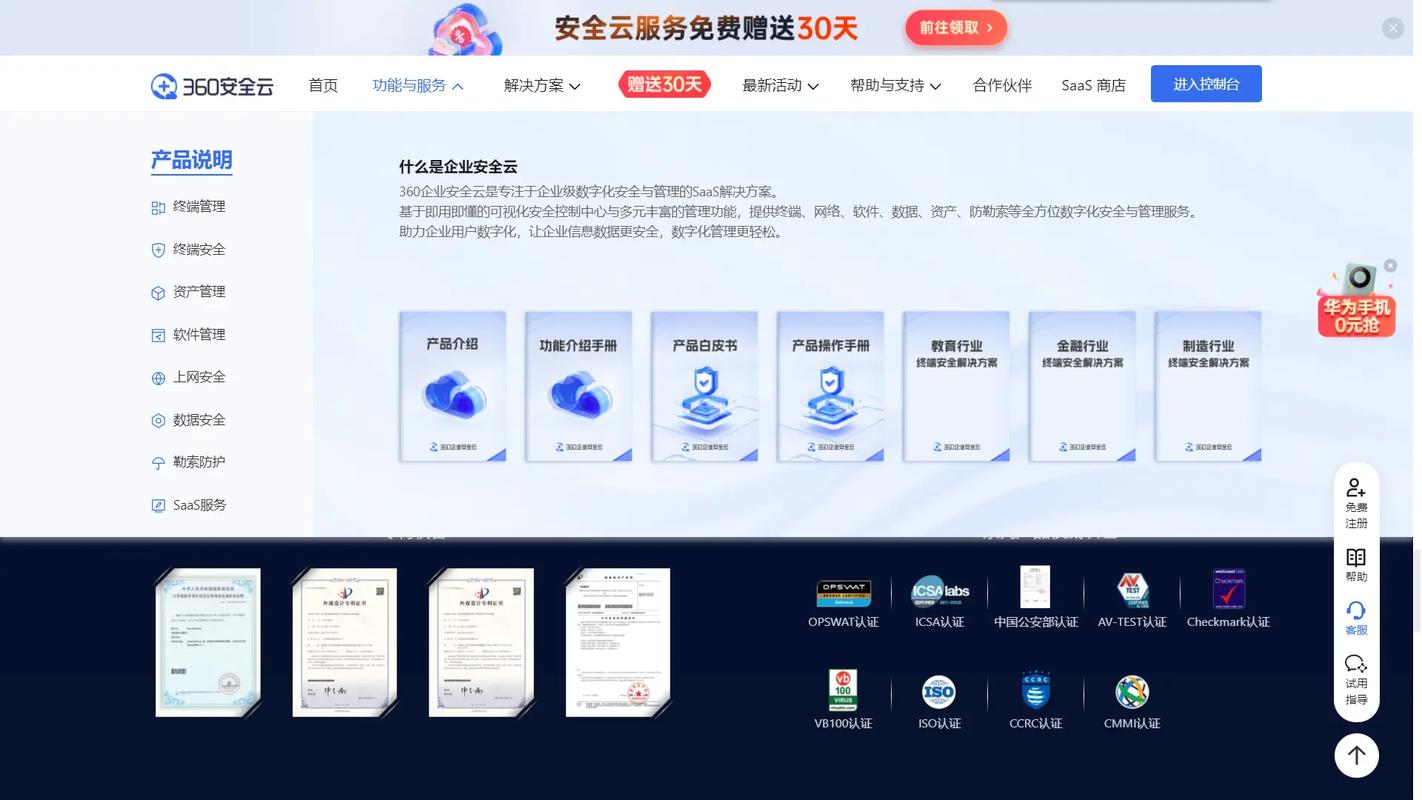
Task: Click the 中国公安部认证 document image
Action: click(1035, 587)
